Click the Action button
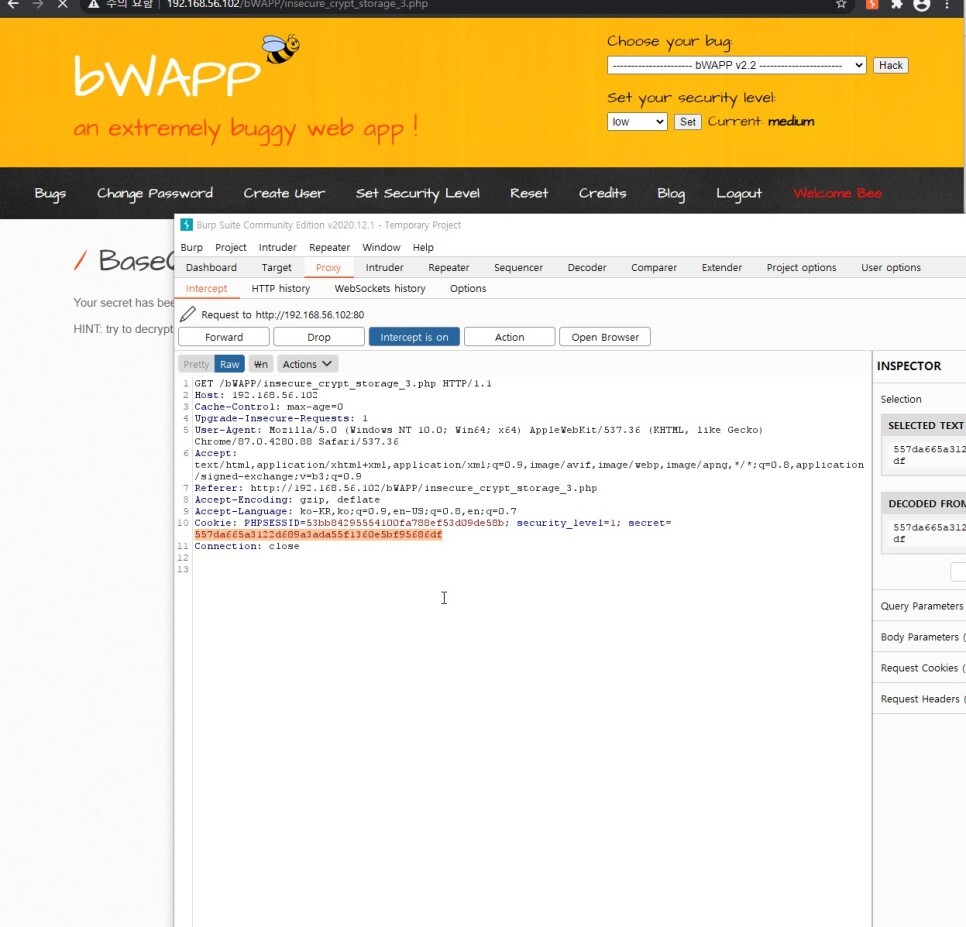The width and height of the screenshot is (966, 927). click(x=509, y=337)
